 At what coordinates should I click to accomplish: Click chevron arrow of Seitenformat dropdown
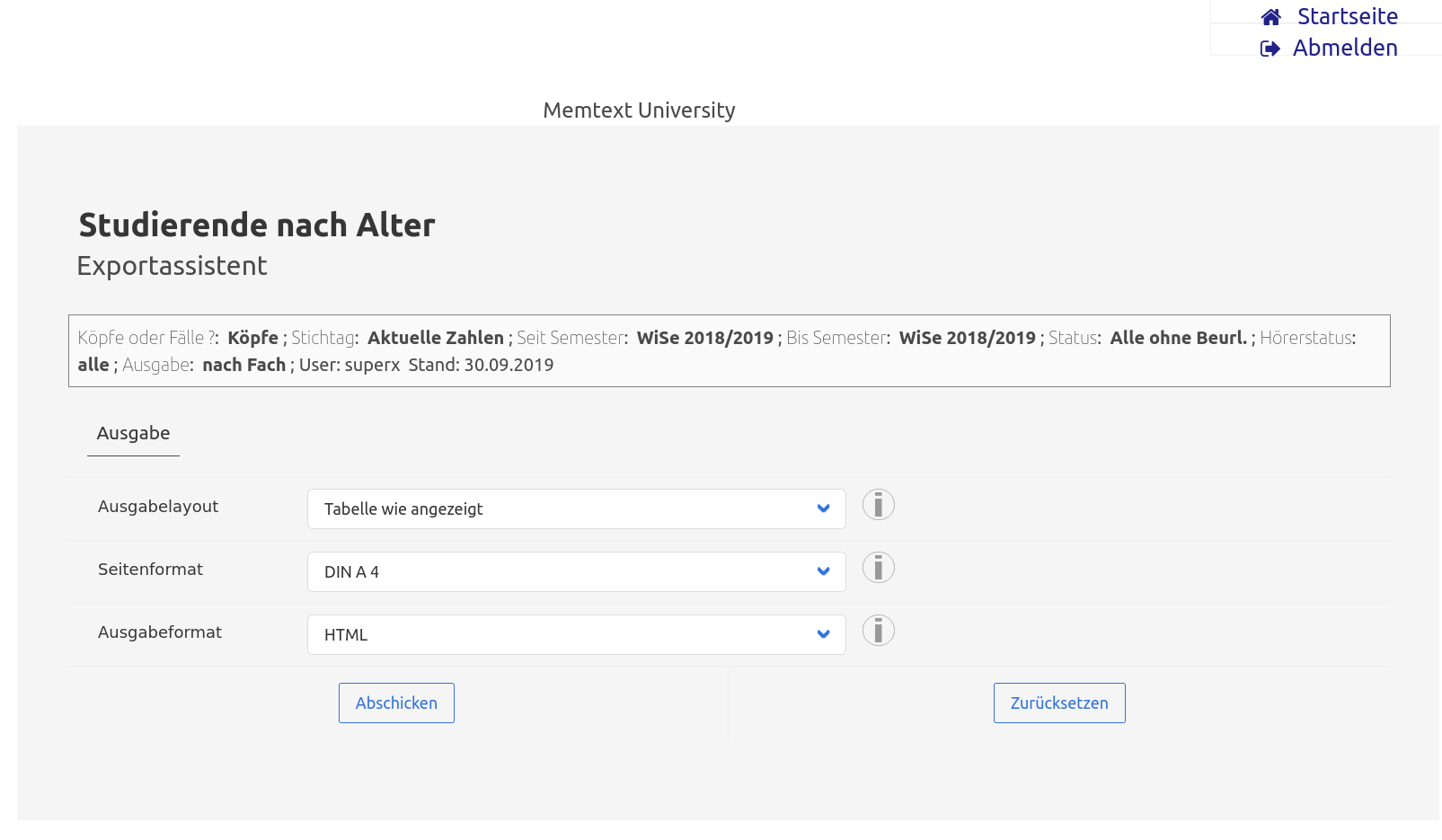pos(823,571)
